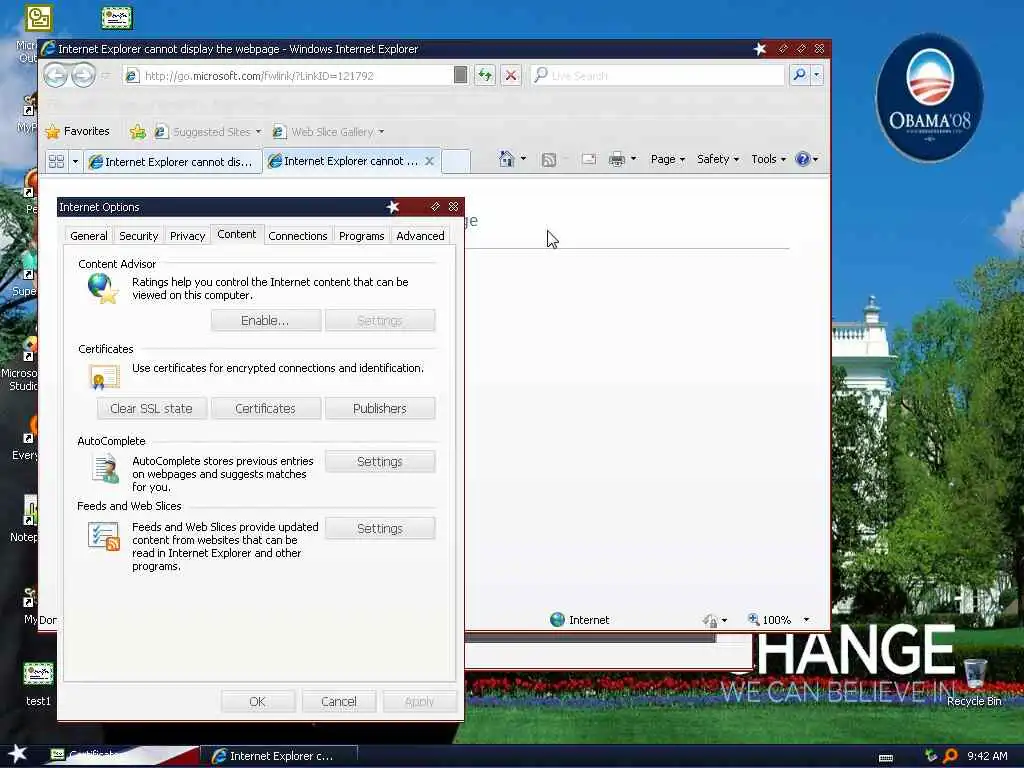Image resolution: width=1024 pixels, height=768 pixels.
Task: Expand the Home button dropdown arrow
Action: pos(523,159)
